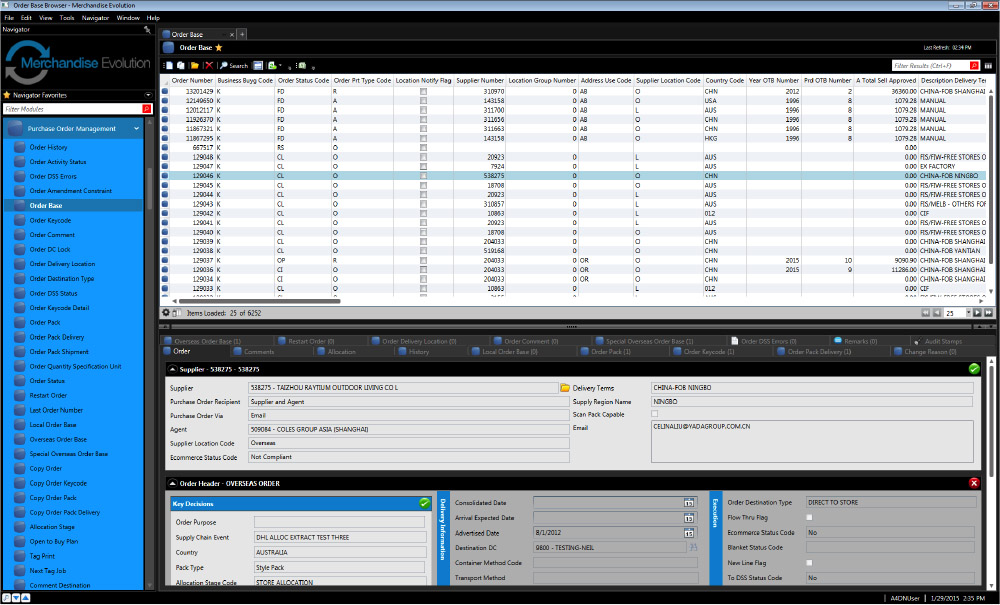The height and width of the screenshot is (605, 1000).
Task: Toggle Location Notify Flag for order 12012117
Action: coord(423,110)
